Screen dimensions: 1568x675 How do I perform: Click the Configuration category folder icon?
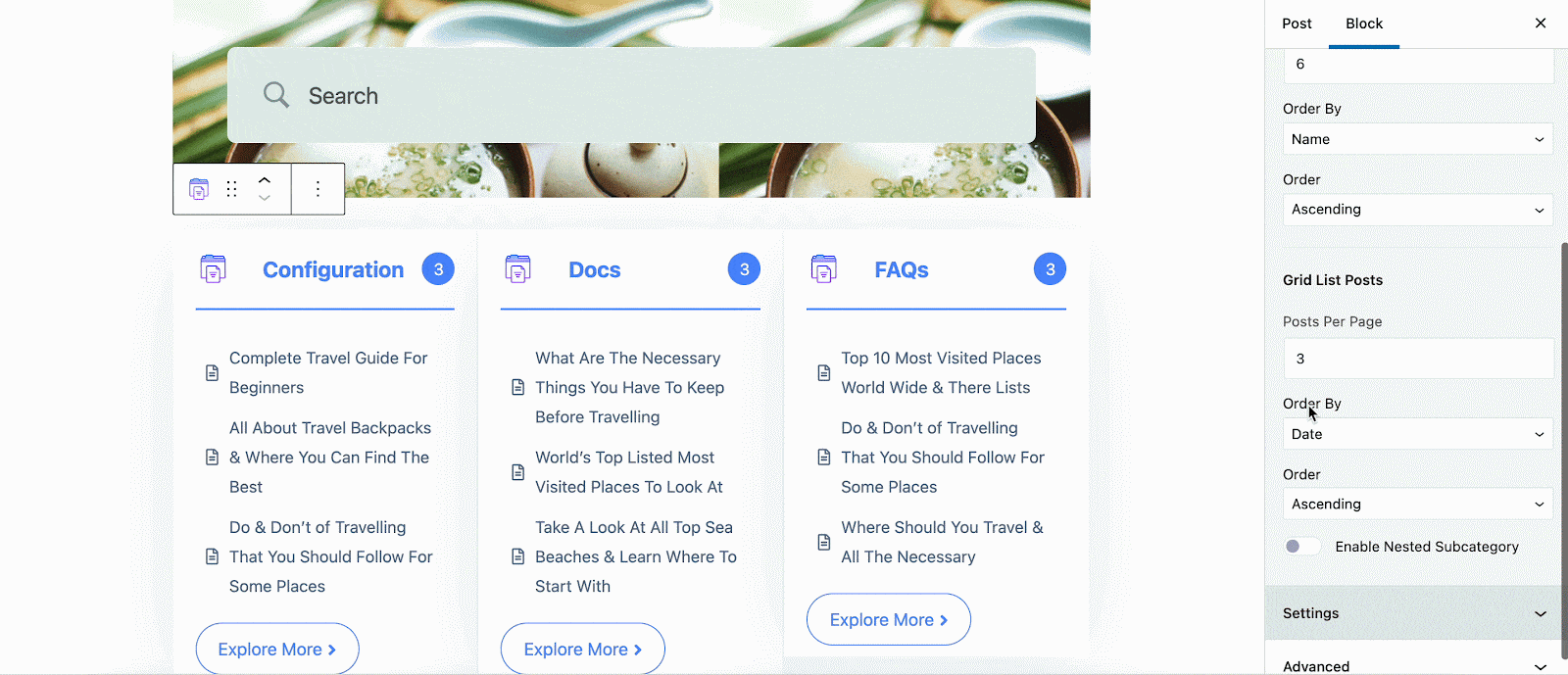pyautogui.click(x=213, y=268)
